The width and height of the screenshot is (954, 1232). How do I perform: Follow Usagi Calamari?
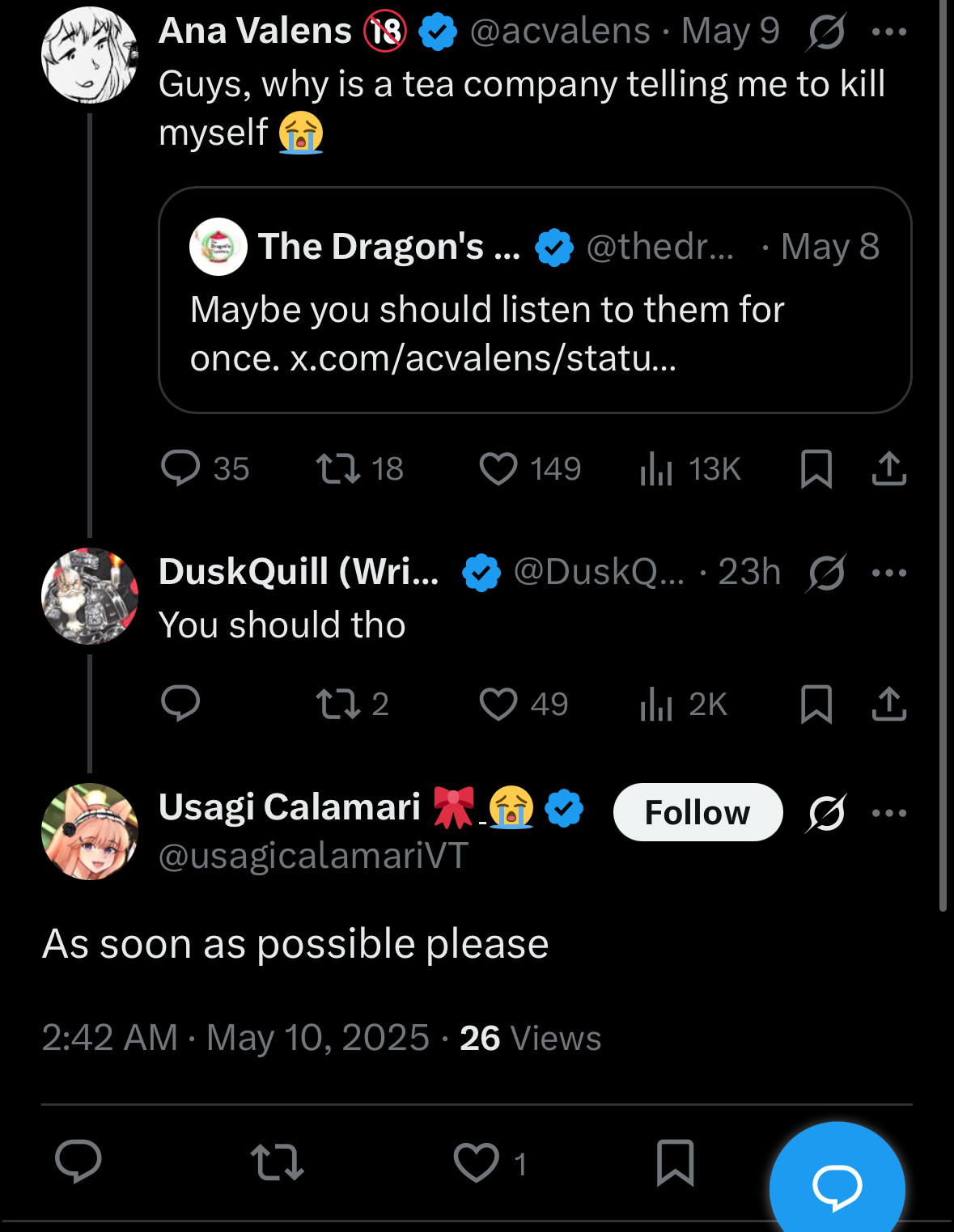tap(697, 812)
